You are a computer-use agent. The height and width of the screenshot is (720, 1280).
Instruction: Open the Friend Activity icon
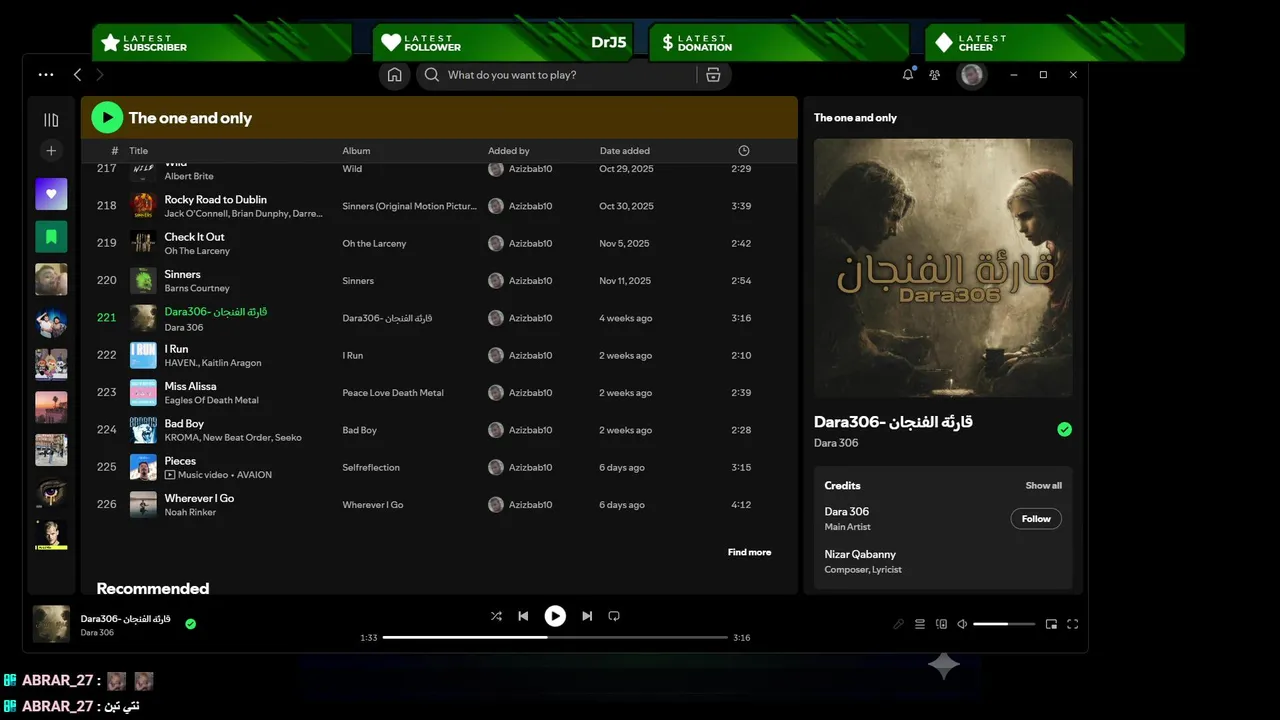coord(935,75)
